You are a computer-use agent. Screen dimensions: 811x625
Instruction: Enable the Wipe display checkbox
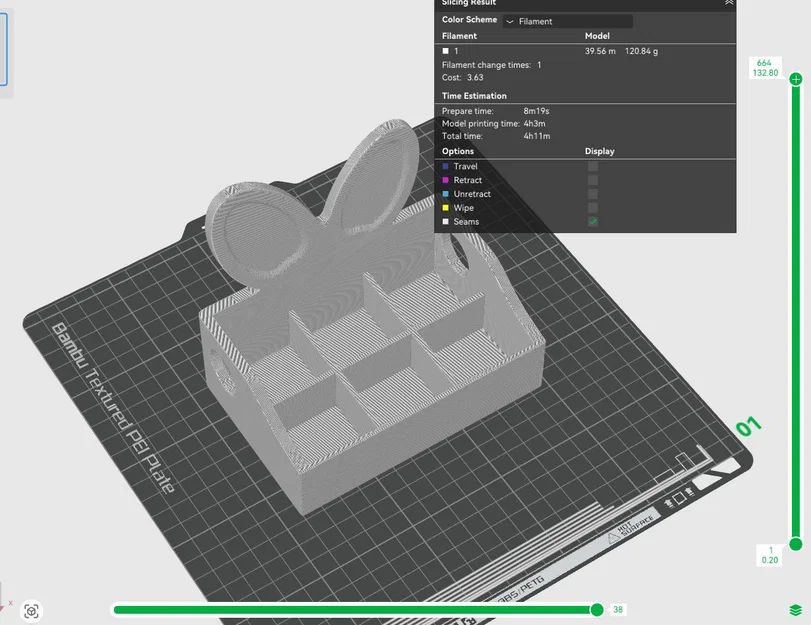click(x=593, y=207)
